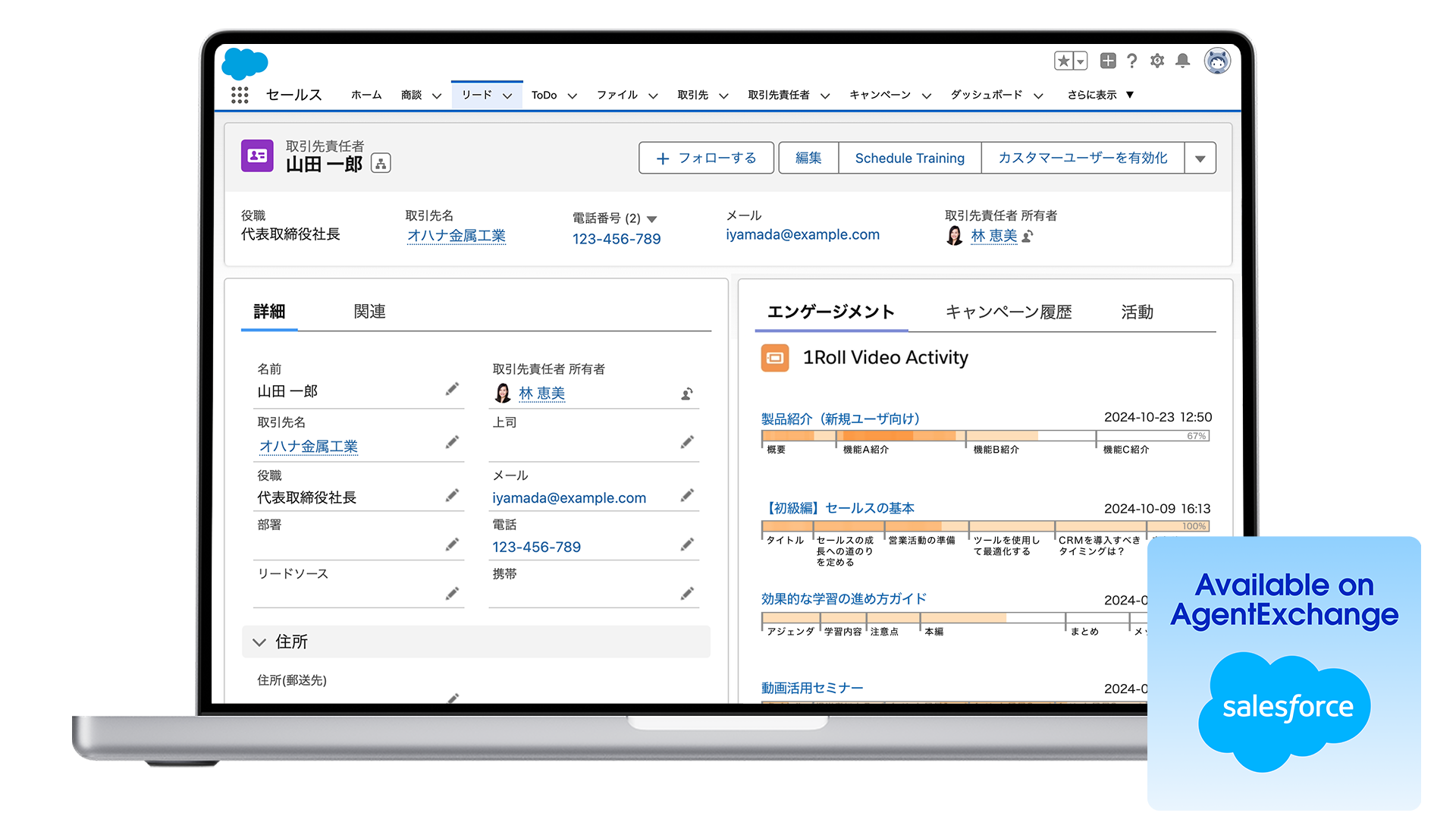
Task: Open the ToDo nav tab
Action: pos(544,95)
